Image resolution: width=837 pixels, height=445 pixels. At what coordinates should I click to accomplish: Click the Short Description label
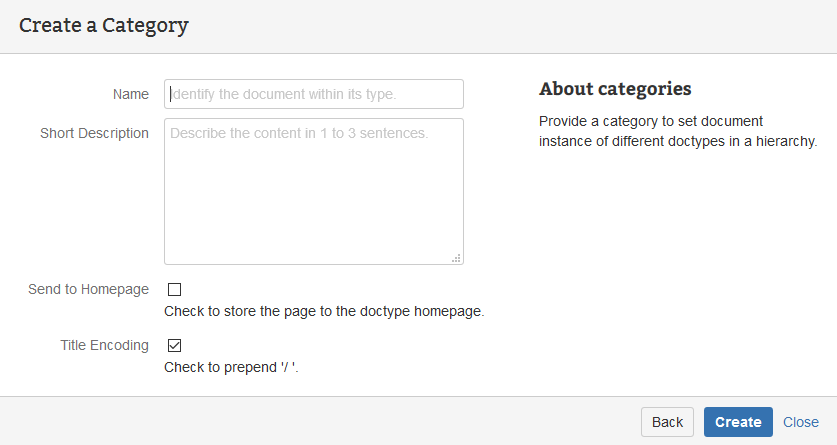pos(94,133)
